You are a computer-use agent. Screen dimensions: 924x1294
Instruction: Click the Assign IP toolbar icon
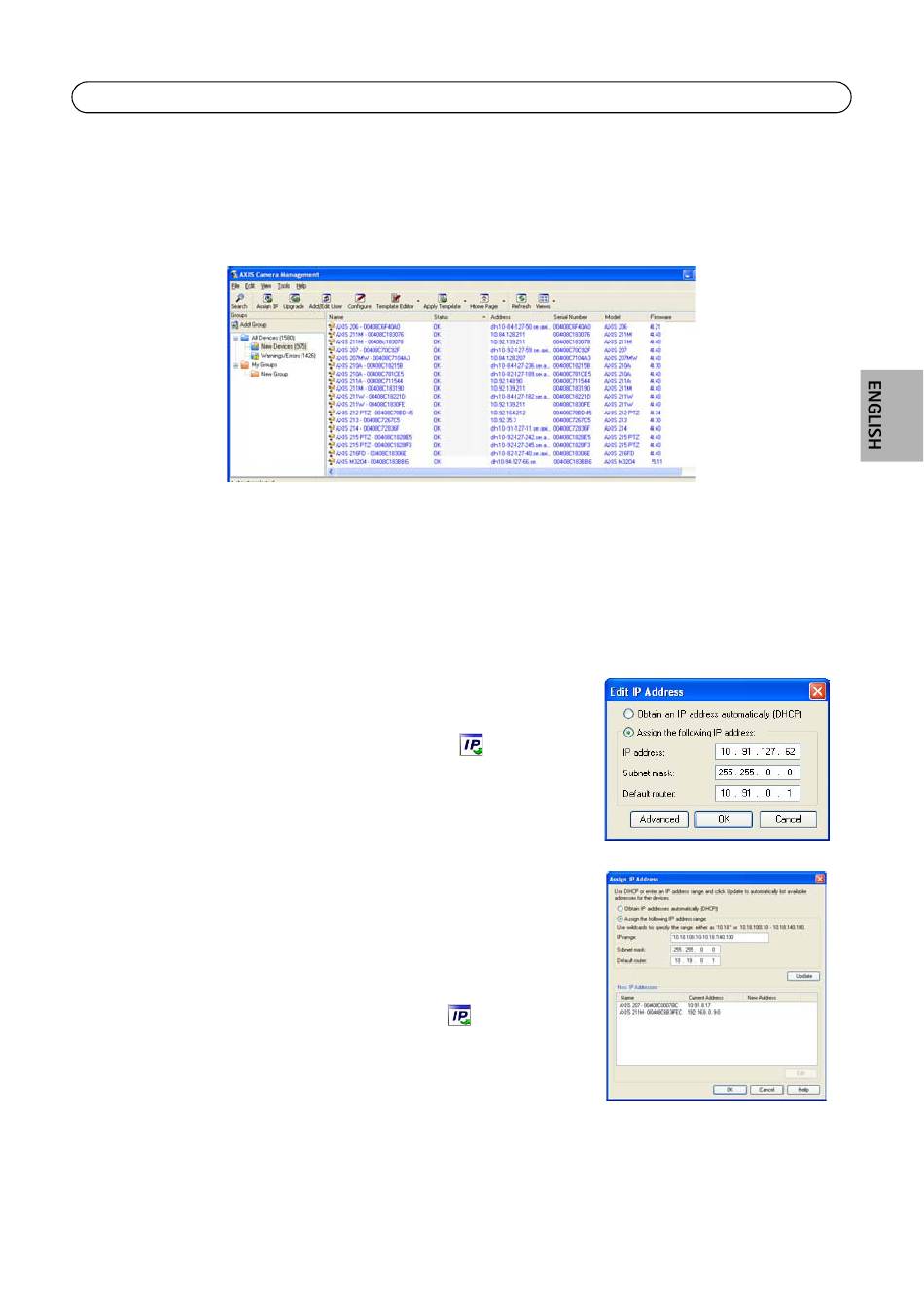[x=267, y=301]
